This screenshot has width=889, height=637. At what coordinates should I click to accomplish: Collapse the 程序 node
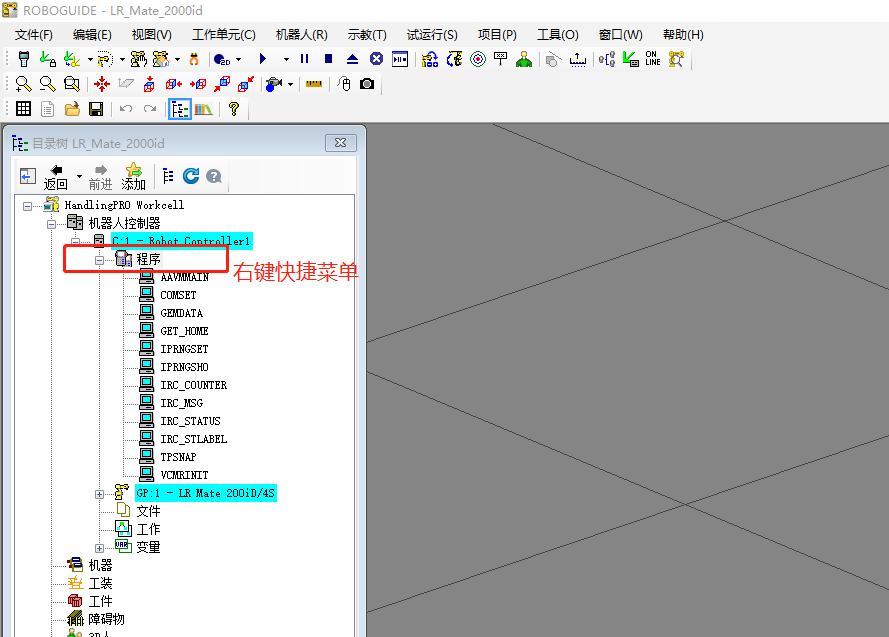tap(99, 261)
